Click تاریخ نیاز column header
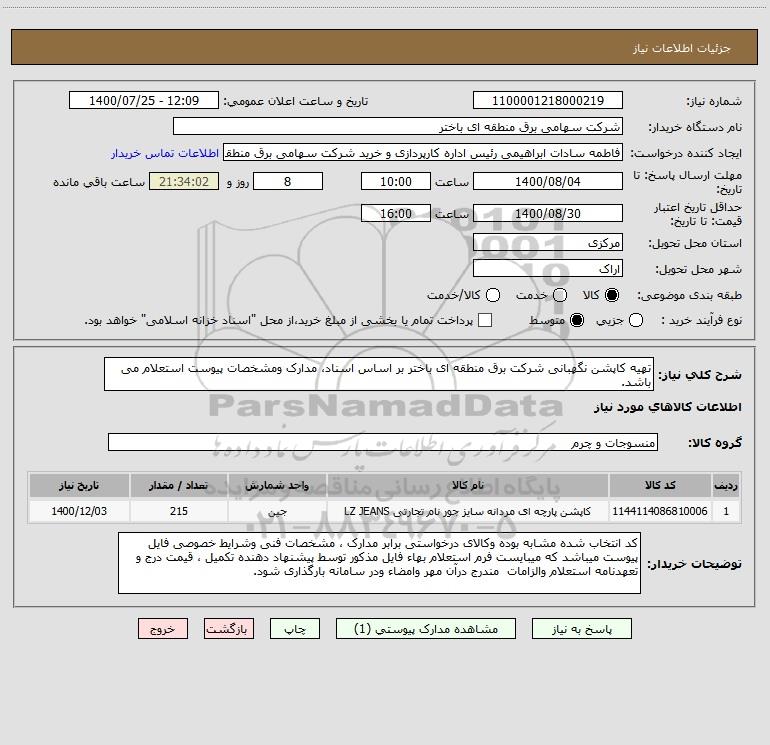This screenshot has height=745, width=770. point(79,485)
